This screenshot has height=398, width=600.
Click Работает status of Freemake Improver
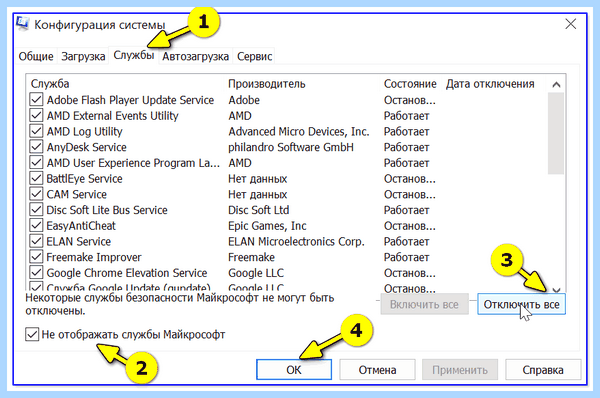406,257
